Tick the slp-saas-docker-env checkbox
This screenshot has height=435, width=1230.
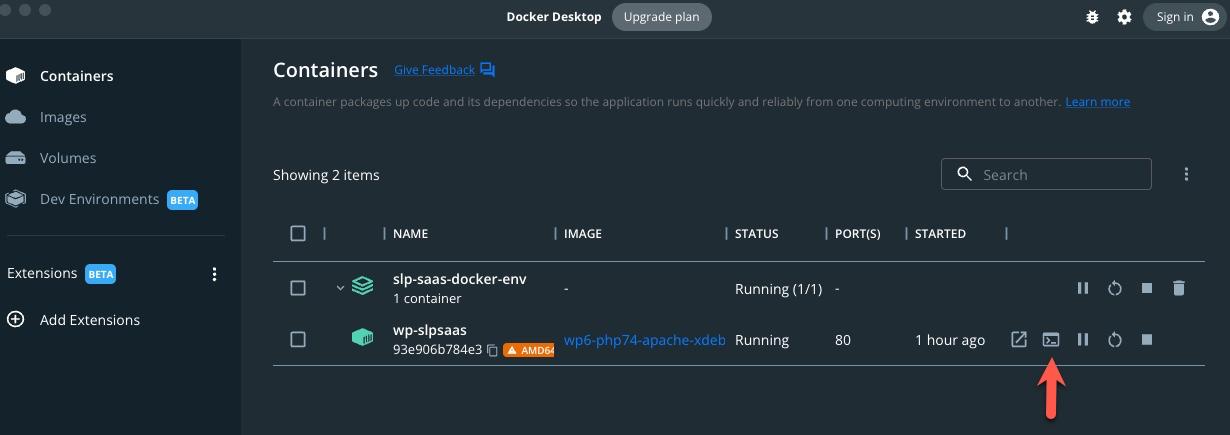[x=298, y=288]
